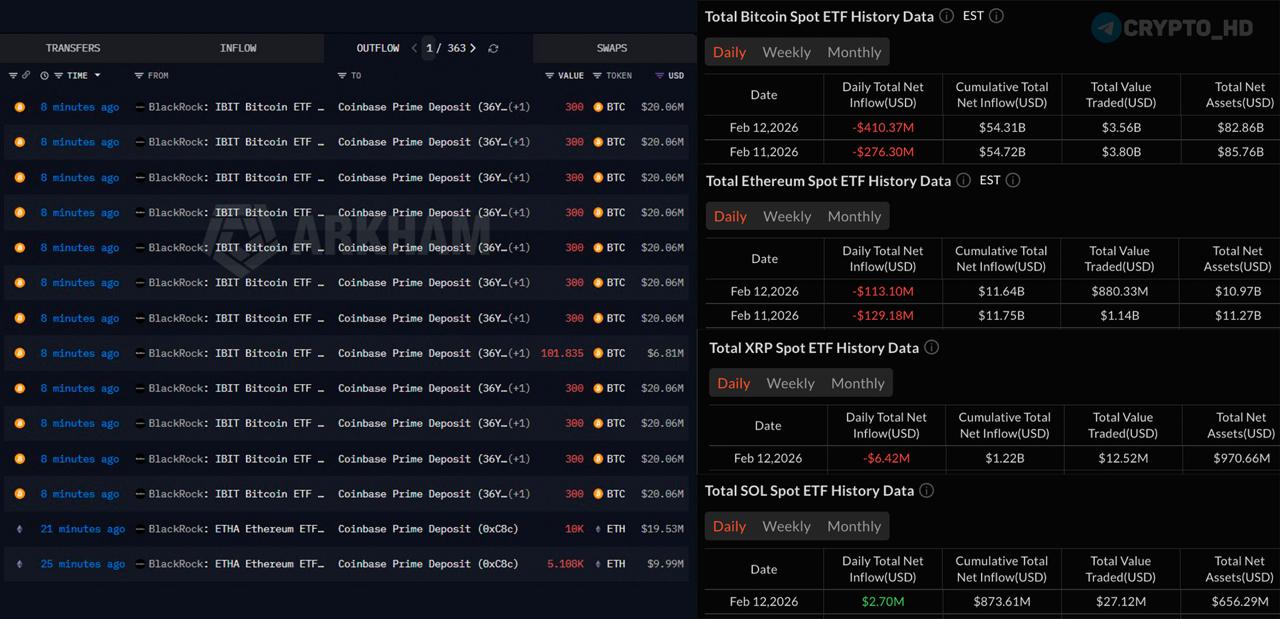Open BlackRock IBIT sender in the 101.835 BTC row
This screenshot has height=619, width=1280.
point(236,353)
